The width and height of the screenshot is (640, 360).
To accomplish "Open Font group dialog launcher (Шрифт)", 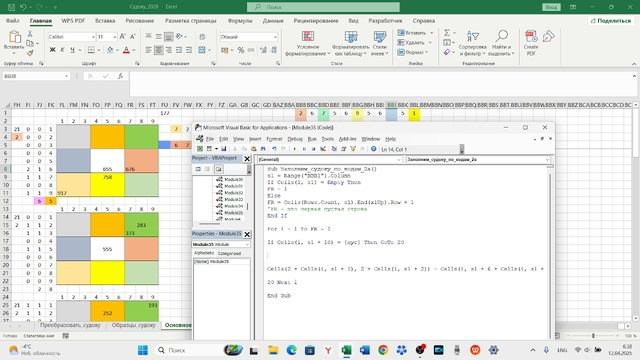I will click(137, 64).
